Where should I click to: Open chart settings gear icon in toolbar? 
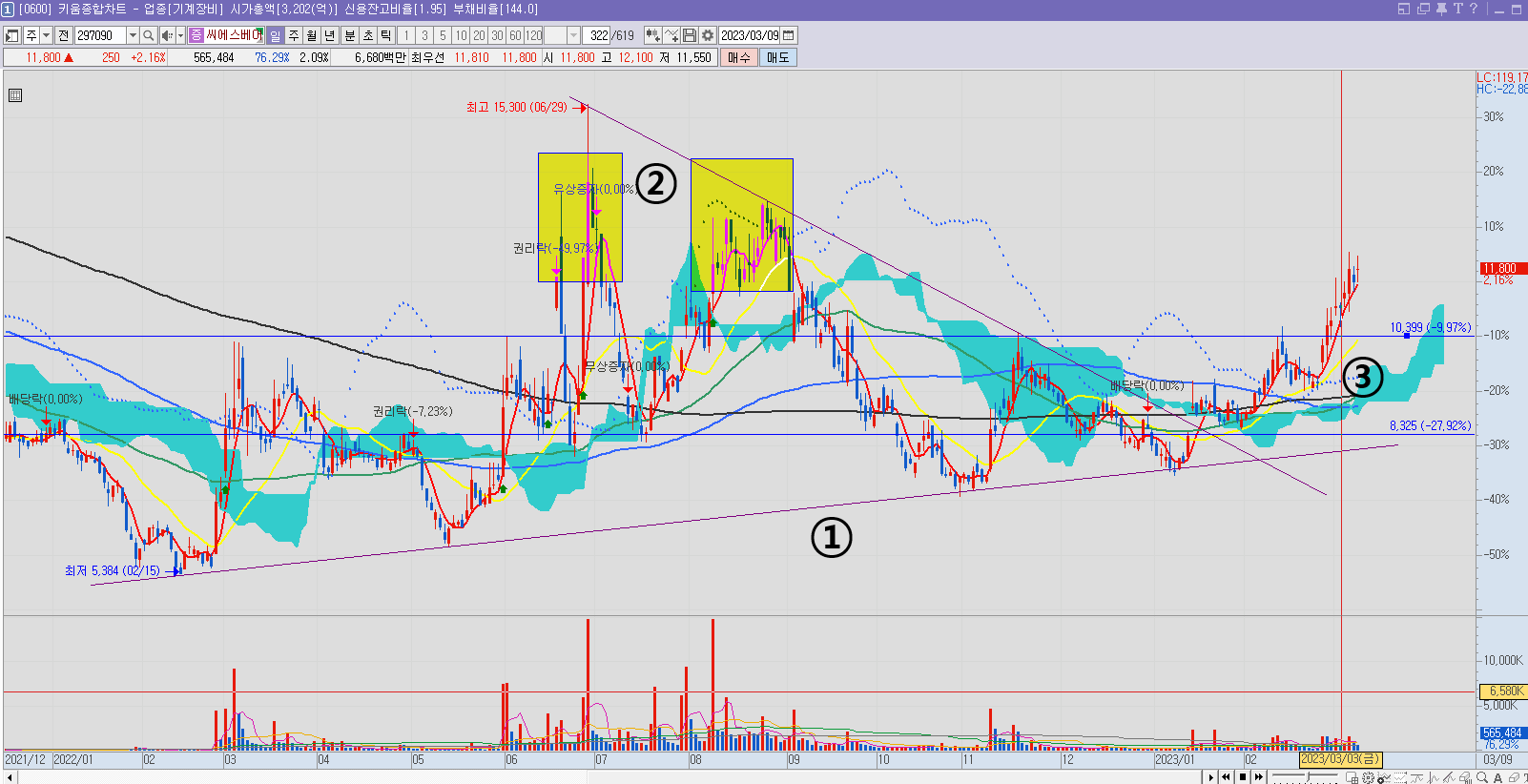pyautogui.click(x=708, y=35)
